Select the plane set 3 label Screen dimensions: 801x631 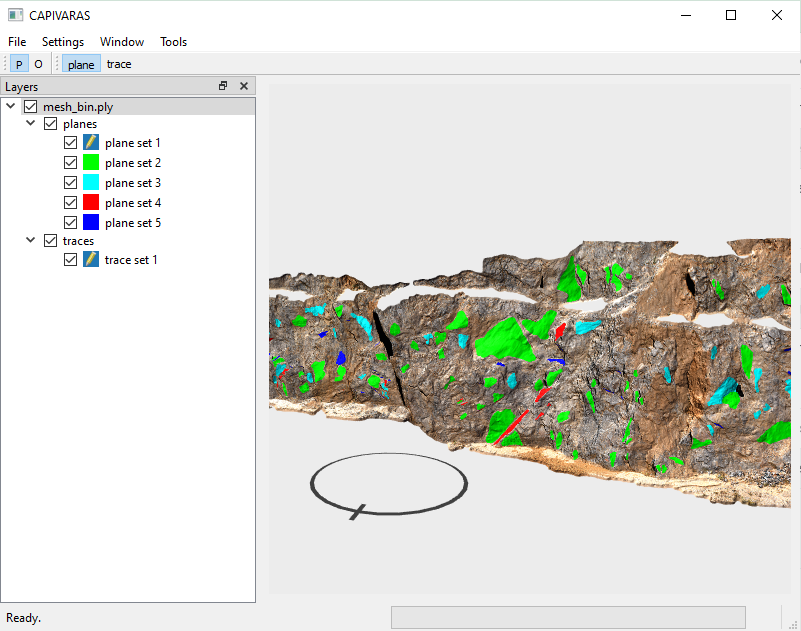[x=133, y=183]
